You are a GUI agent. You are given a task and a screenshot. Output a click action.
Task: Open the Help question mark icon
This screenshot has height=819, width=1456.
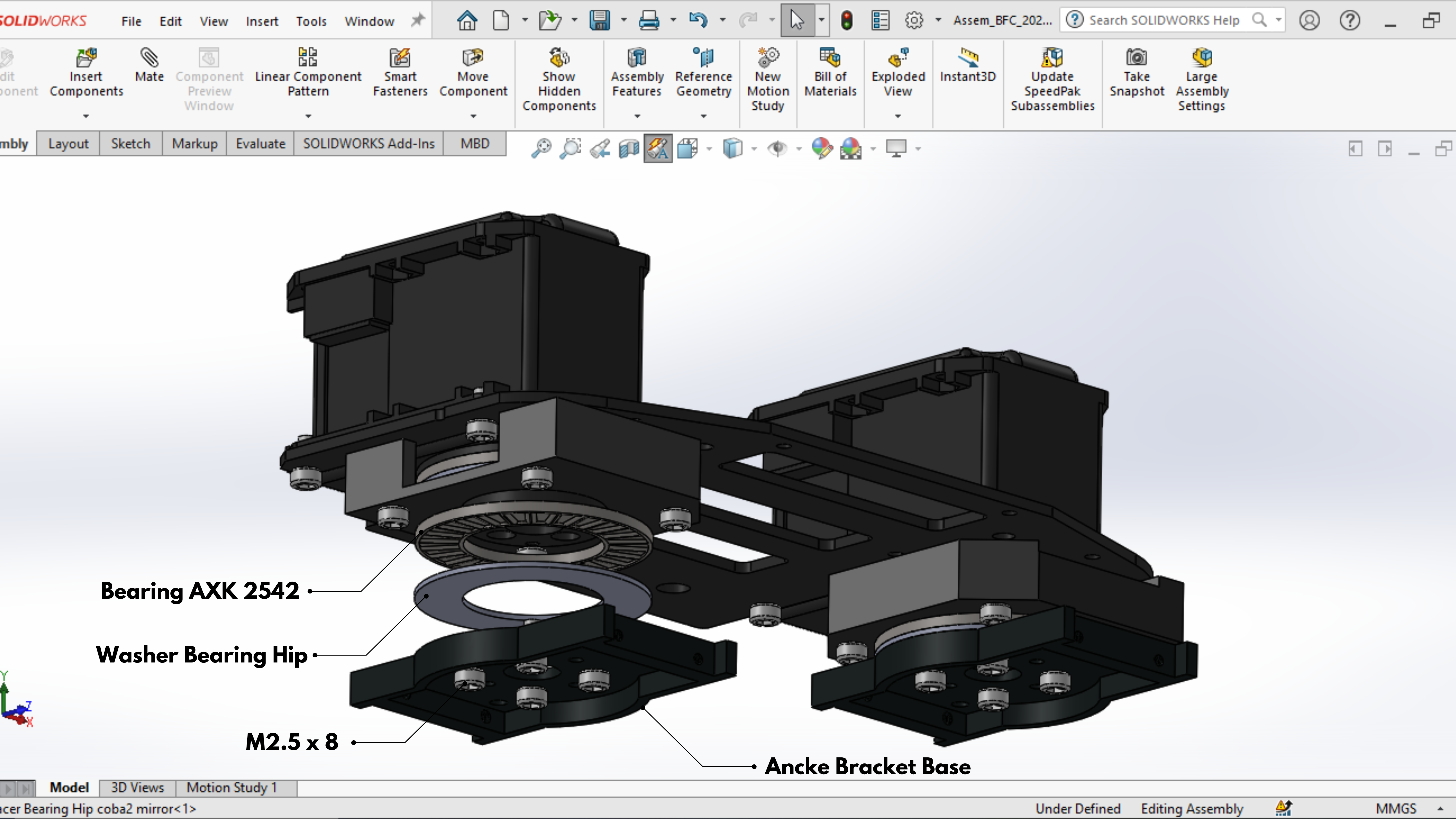click(x=1350, y=21)
